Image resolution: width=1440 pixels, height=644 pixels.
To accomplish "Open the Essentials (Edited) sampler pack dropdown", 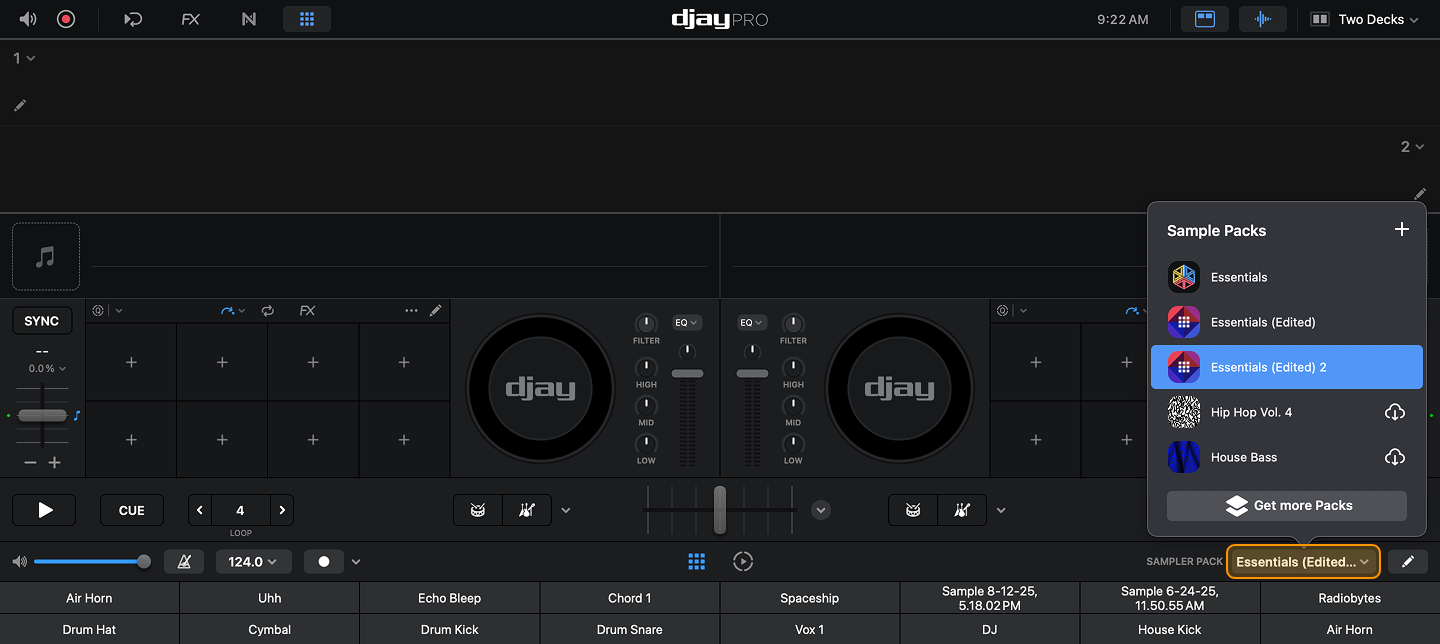I will pyautogui.click(x=1303, y=562).
